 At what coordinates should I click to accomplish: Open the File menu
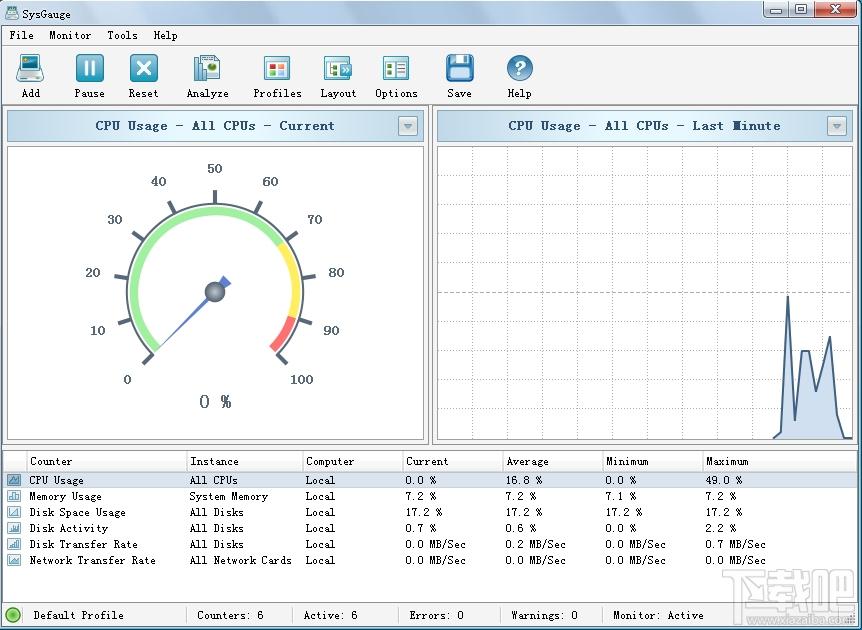pos(21,35)
